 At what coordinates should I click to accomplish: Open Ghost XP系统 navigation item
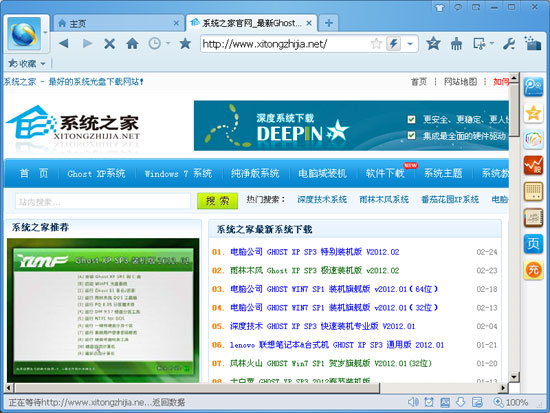tap(96, 173)
